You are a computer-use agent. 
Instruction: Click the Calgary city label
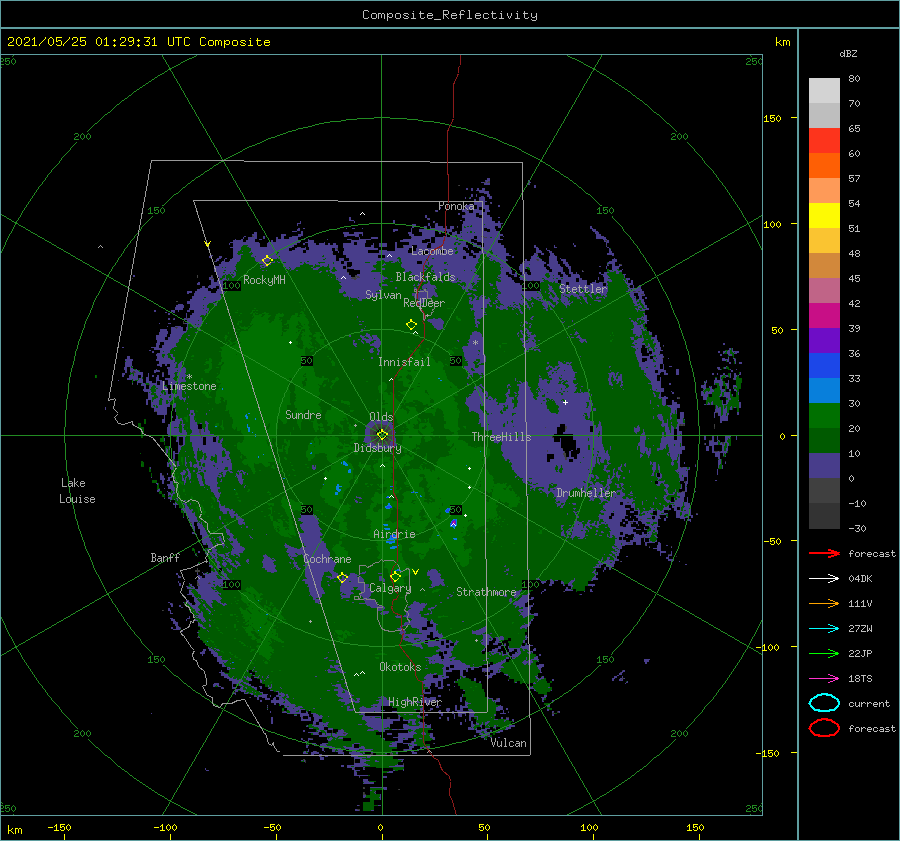390,588
